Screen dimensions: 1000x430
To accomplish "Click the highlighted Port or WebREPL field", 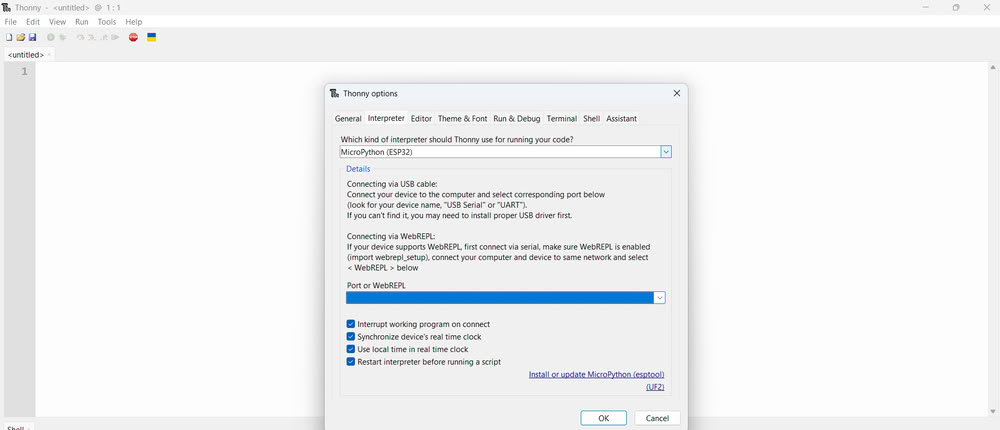I will pyautogui.click(x=500, y=298).
